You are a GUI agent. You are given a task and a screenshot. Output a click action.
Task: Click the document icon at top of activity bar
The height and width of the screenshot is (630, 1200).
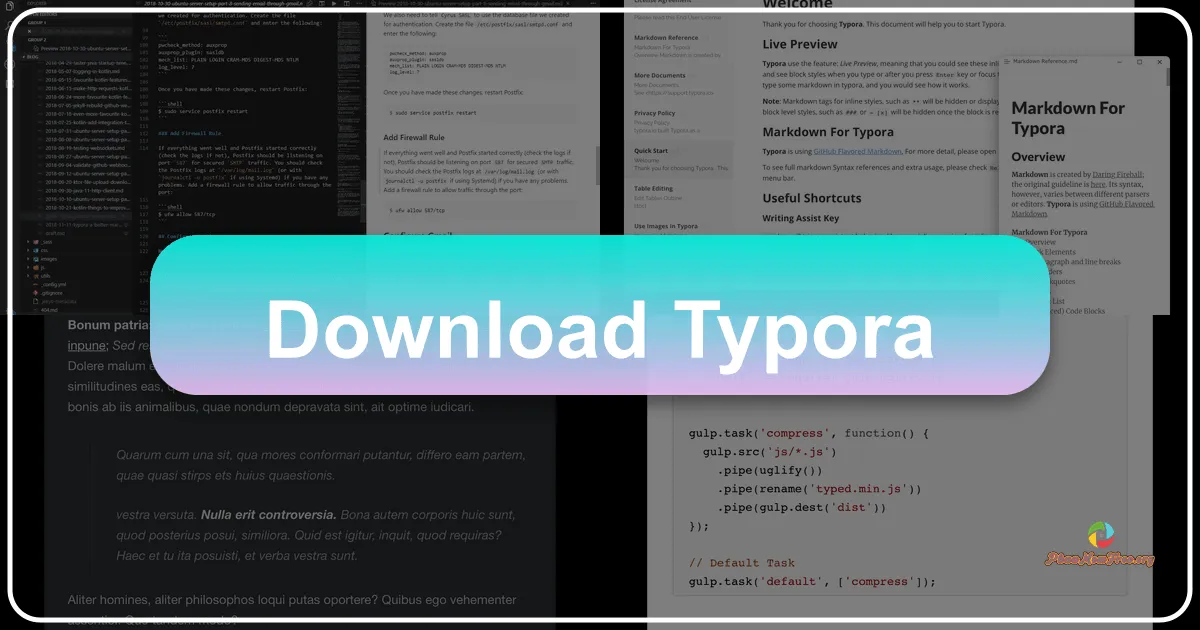9,6
